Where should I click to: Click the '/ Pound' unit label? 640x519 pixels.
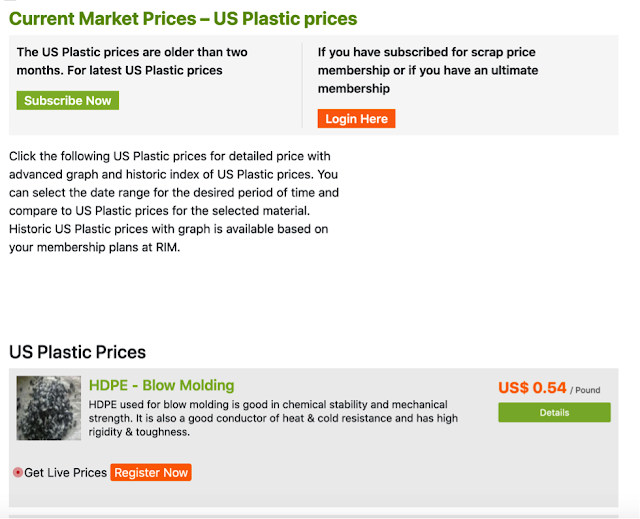pyautogui.click(x=589, y=390)
